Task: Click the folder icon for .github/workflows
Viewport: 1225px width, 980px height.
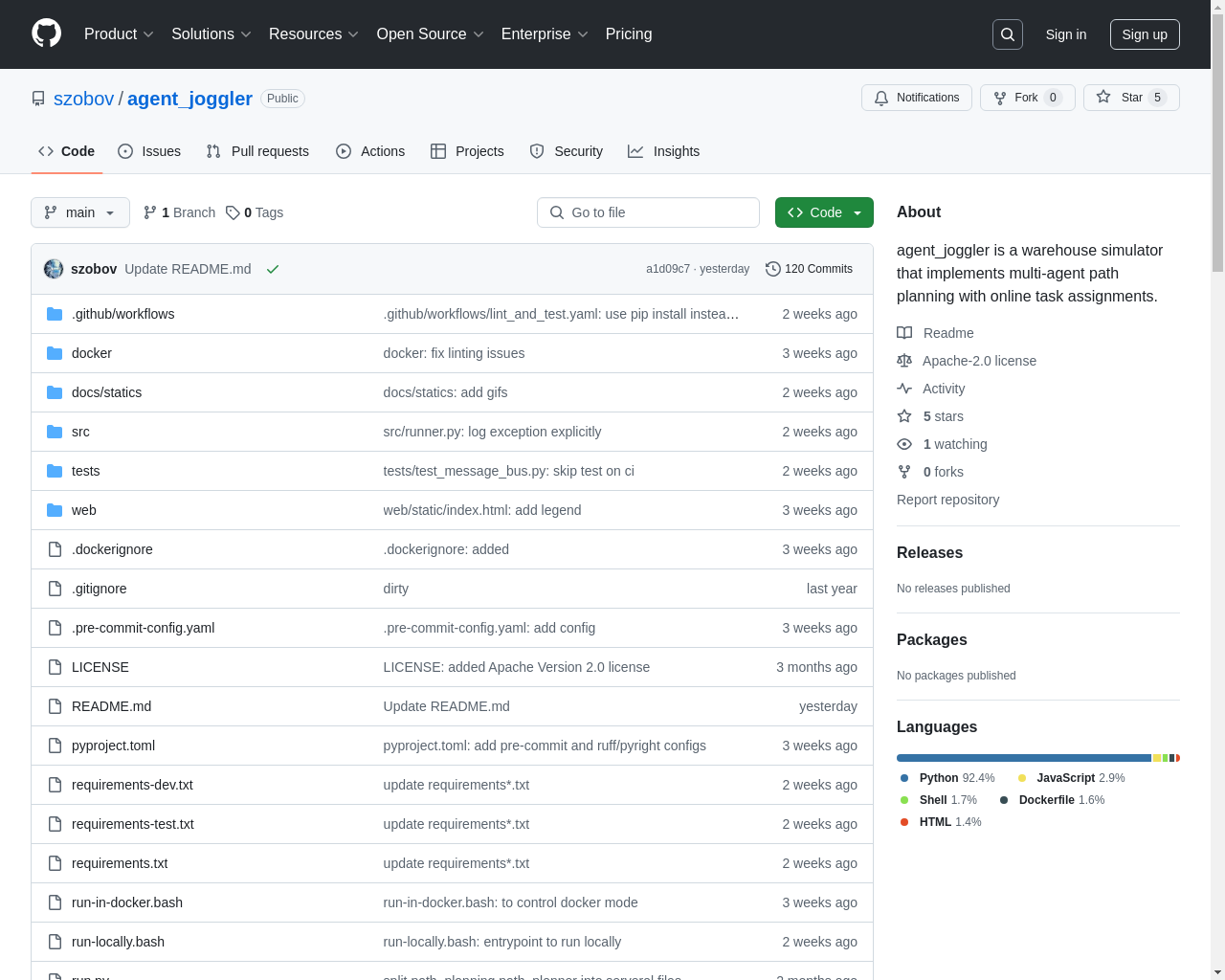Action: tap(55, 314)
